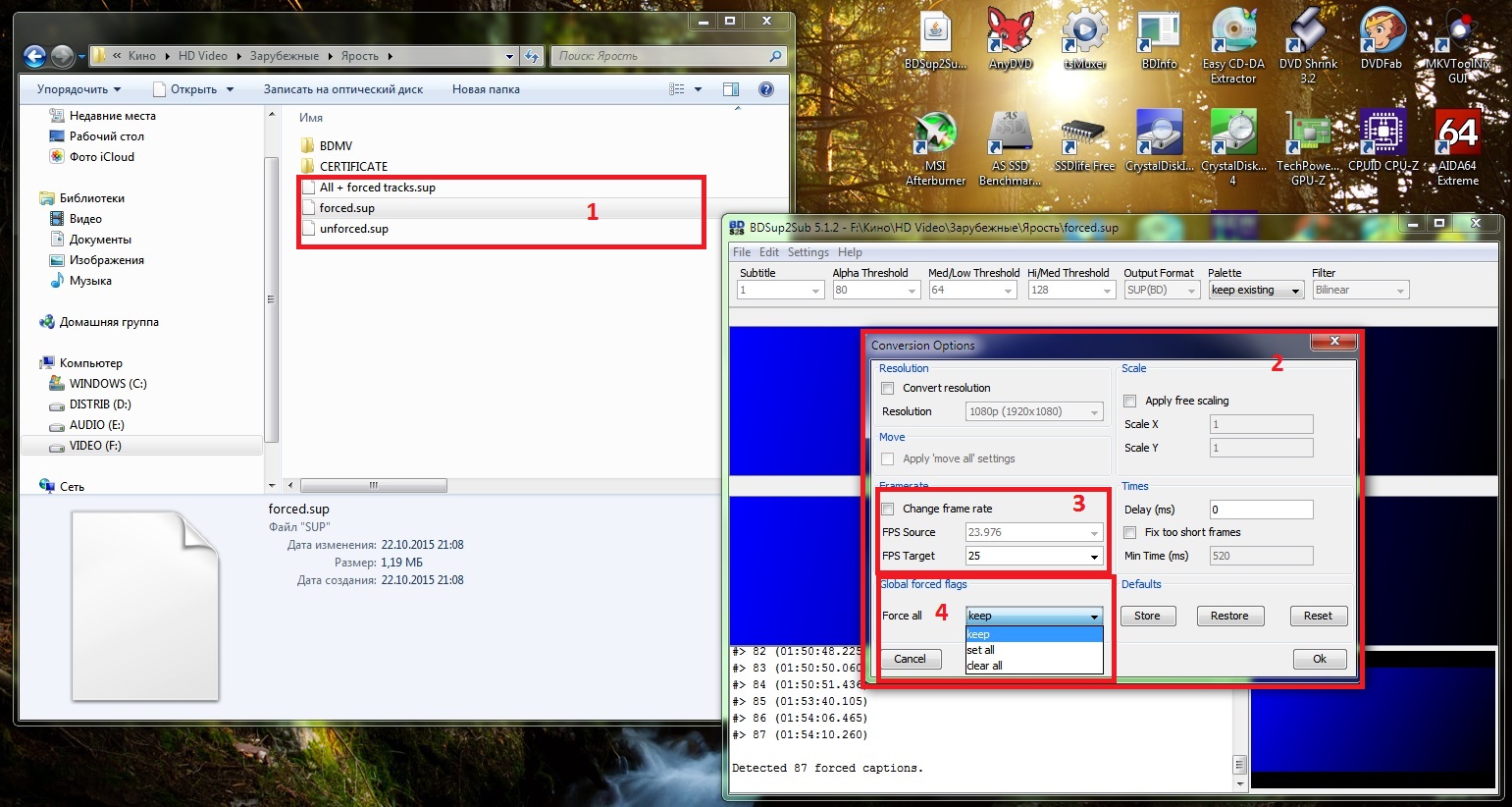The image size is (1512, 807).
Task: Open TechPowerUp GPU-Z shortcut
Action: 1307,147
